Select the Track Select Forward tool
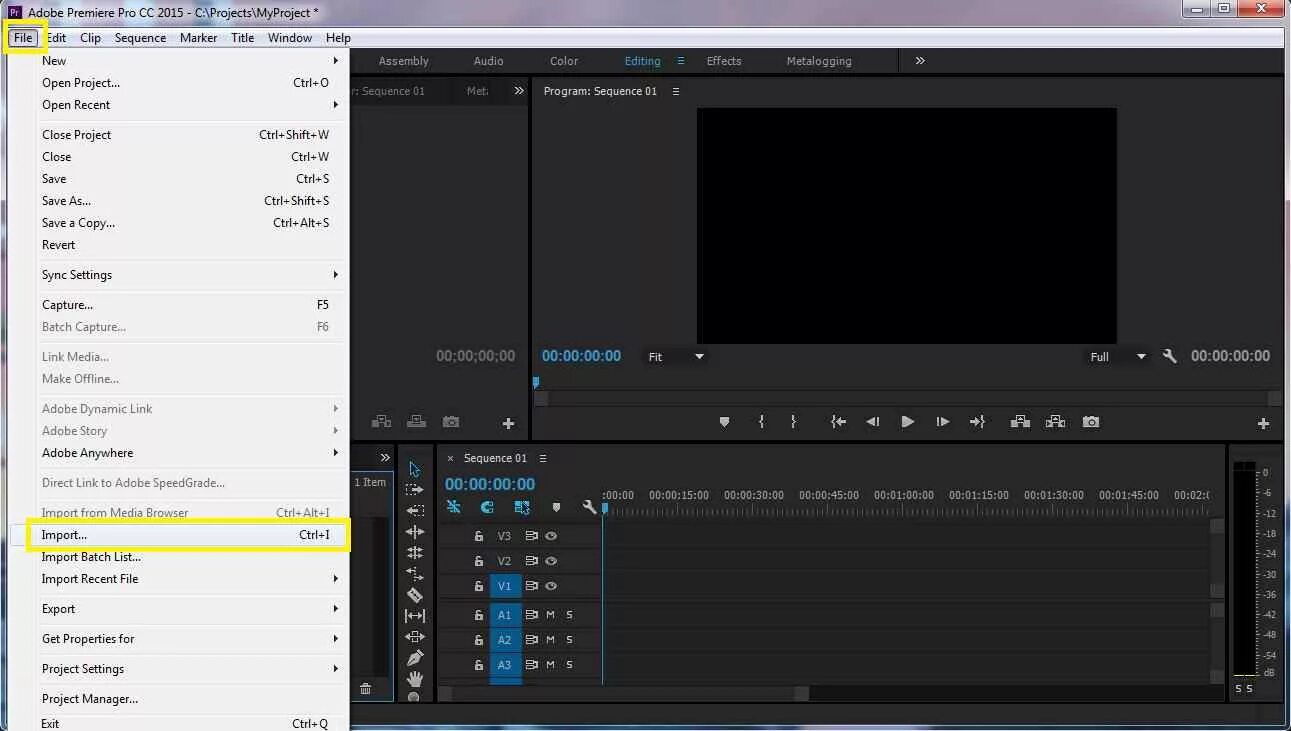The height and width of the screenshot is (731, 1291). click(414, 490)
